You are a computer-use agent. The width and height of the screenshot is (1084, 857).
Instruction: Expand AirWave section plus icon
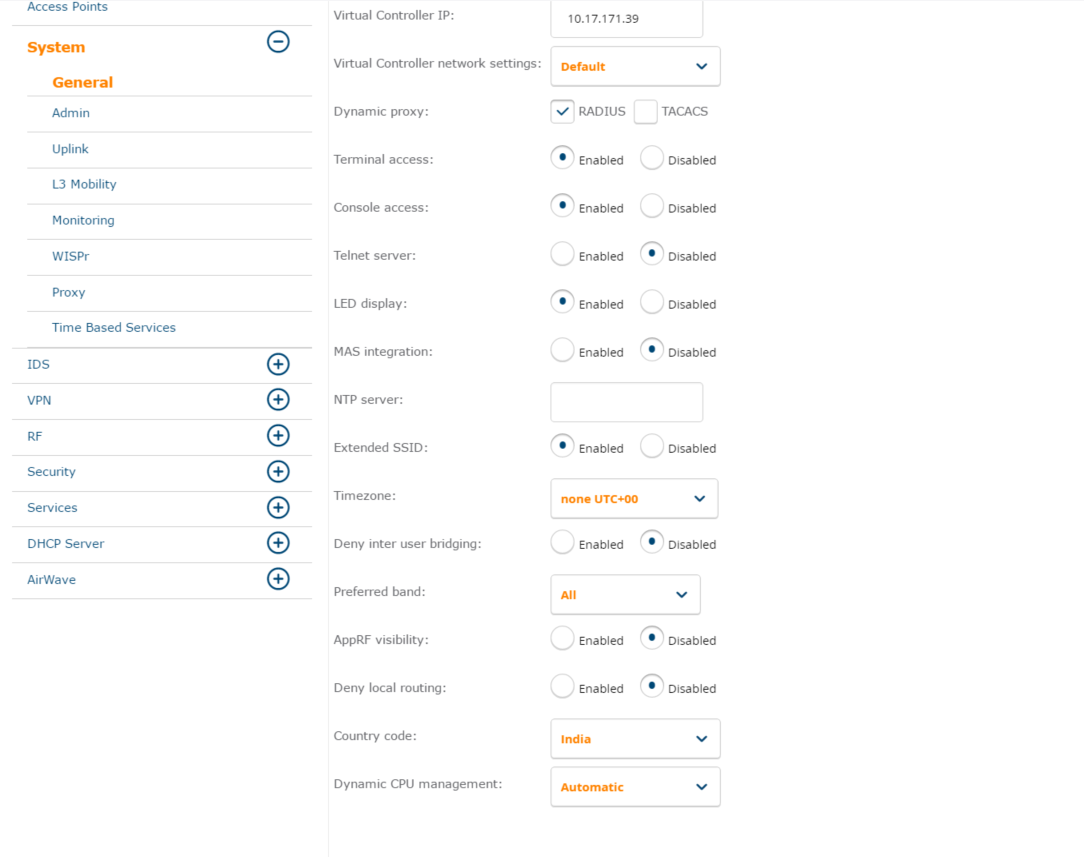coord(278,579)
